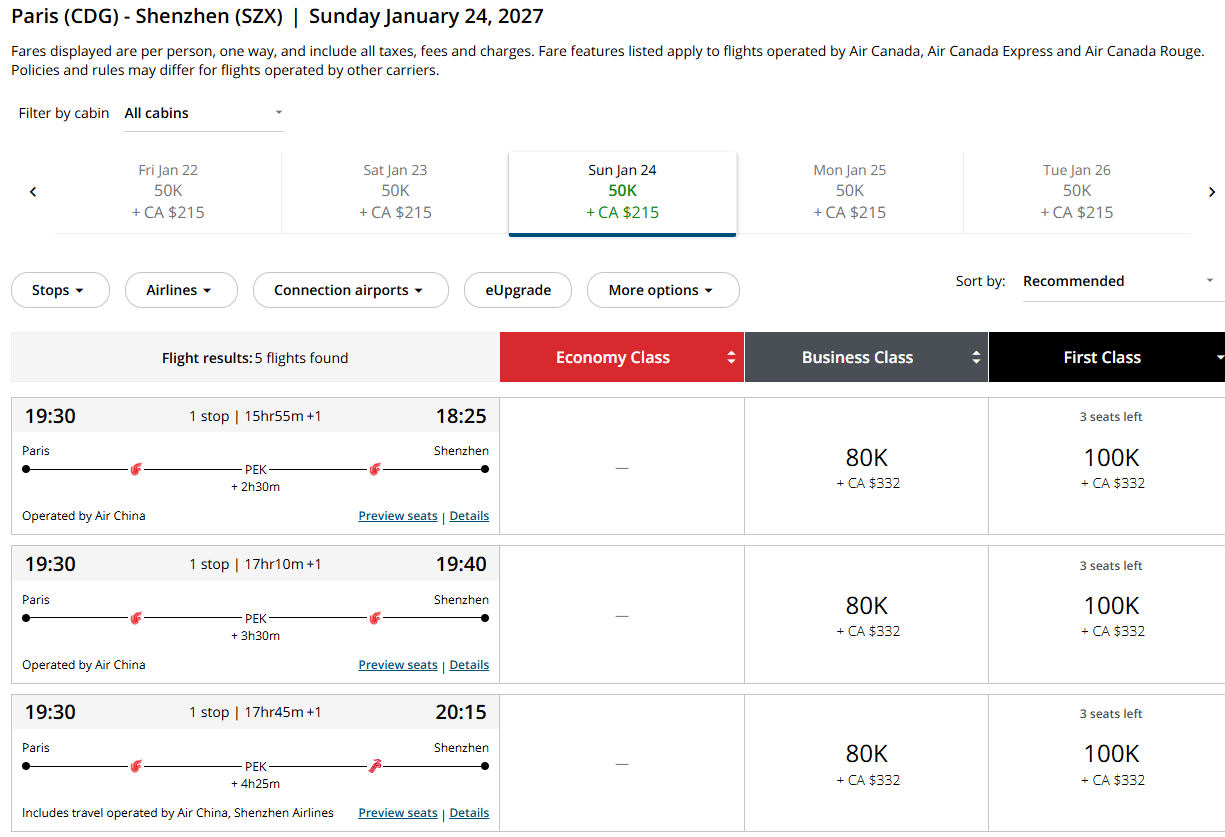View Details for the 20:15 arrival flight
1225x837 pixels.
469,813
